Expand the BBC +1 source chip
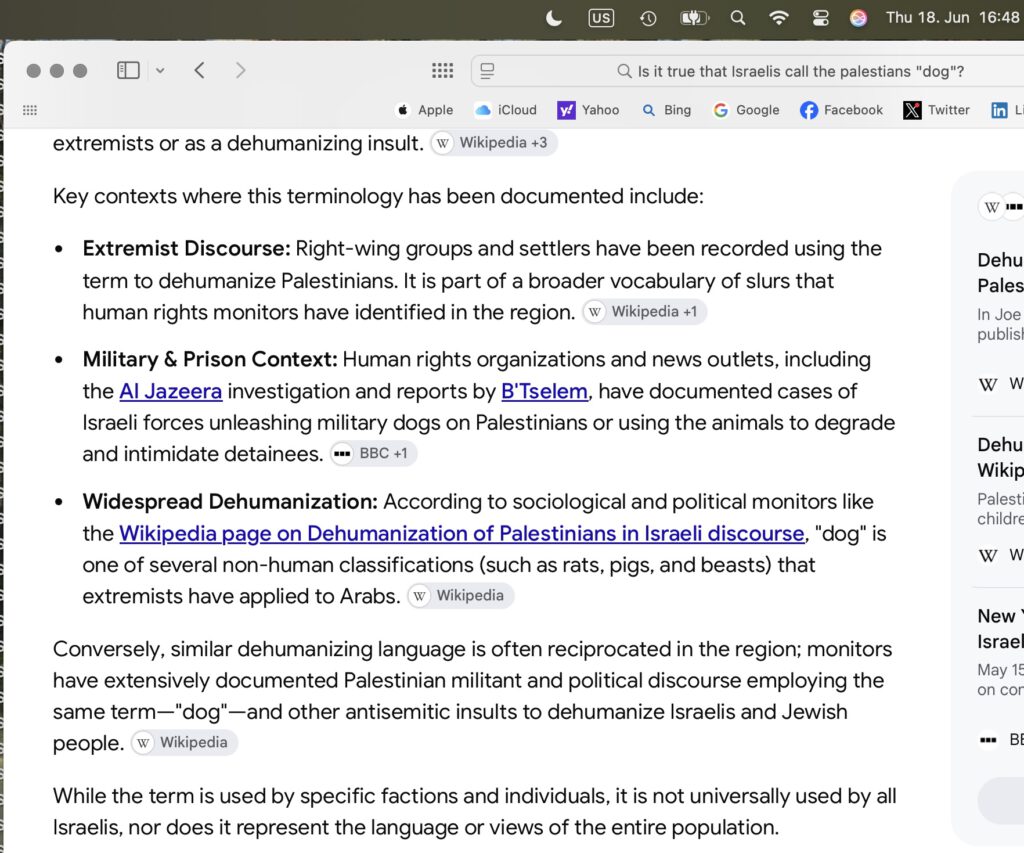Viewport: 1024px width, 853px height. (374, 453)
